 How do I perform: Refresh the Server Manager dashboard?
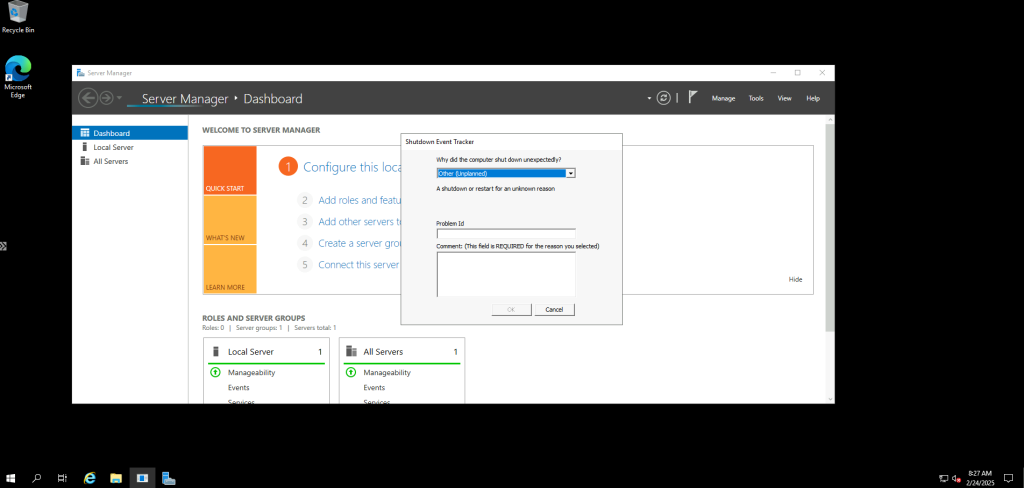click(x=664, y=98)
